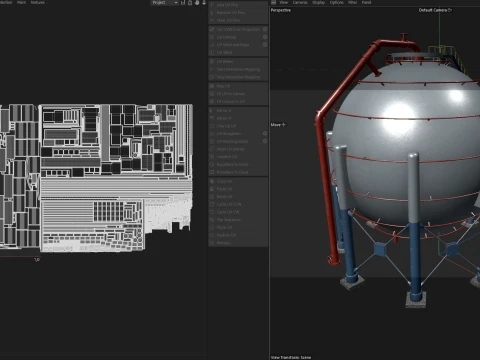Open the viewport Cameras menu
This screenshot has height=360, width=480.
coord(300,3)
